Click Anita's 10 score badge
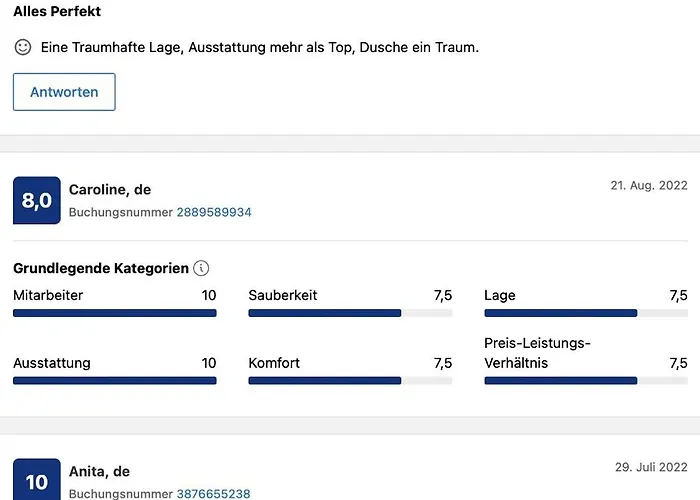The width and height of the screenshot is (700, 500). [37, 481]
